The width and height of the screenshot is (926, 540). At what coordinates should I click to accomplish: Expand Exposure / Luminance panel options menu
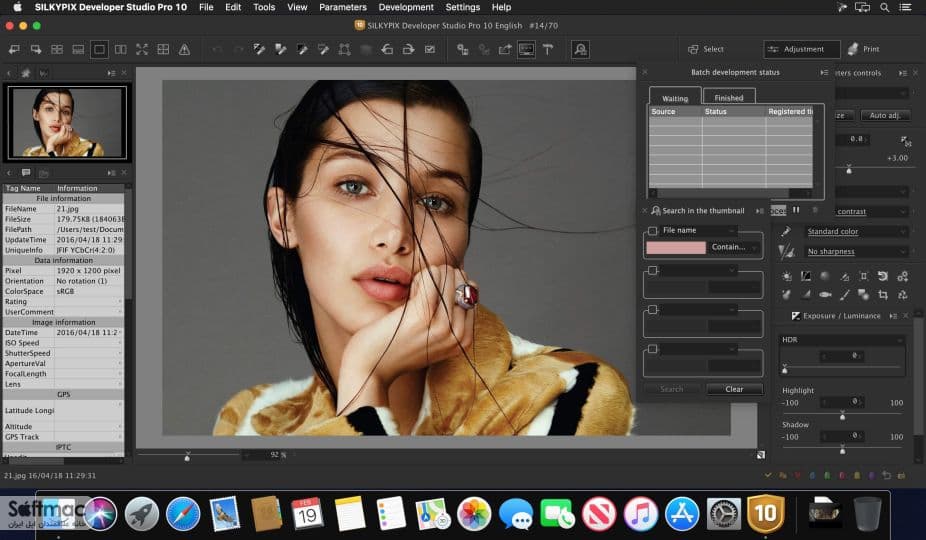coord(893,316)
